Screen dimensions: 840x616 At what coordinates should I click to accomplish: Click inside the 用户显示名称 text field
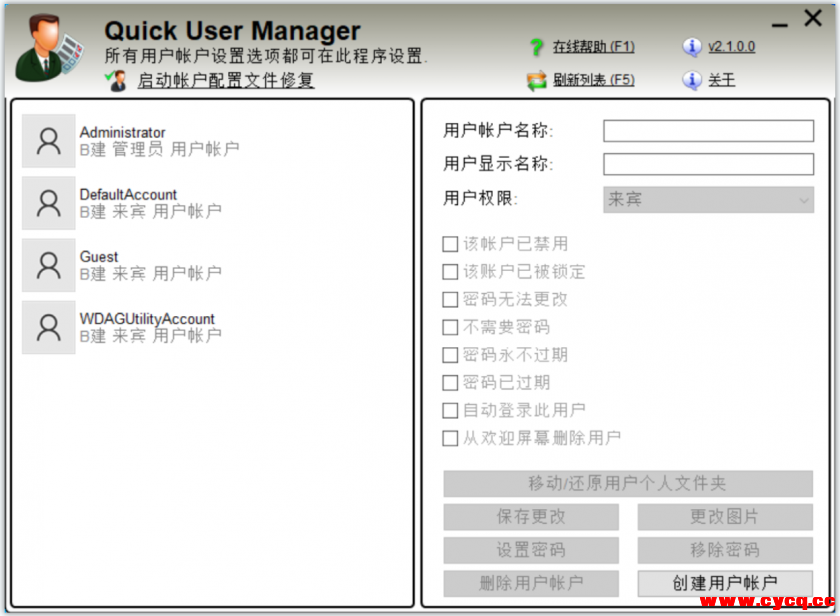708,164
